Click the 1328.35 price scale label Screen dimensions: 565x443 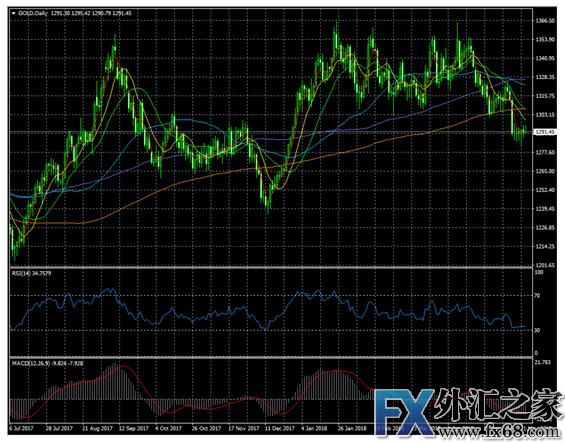544,77
